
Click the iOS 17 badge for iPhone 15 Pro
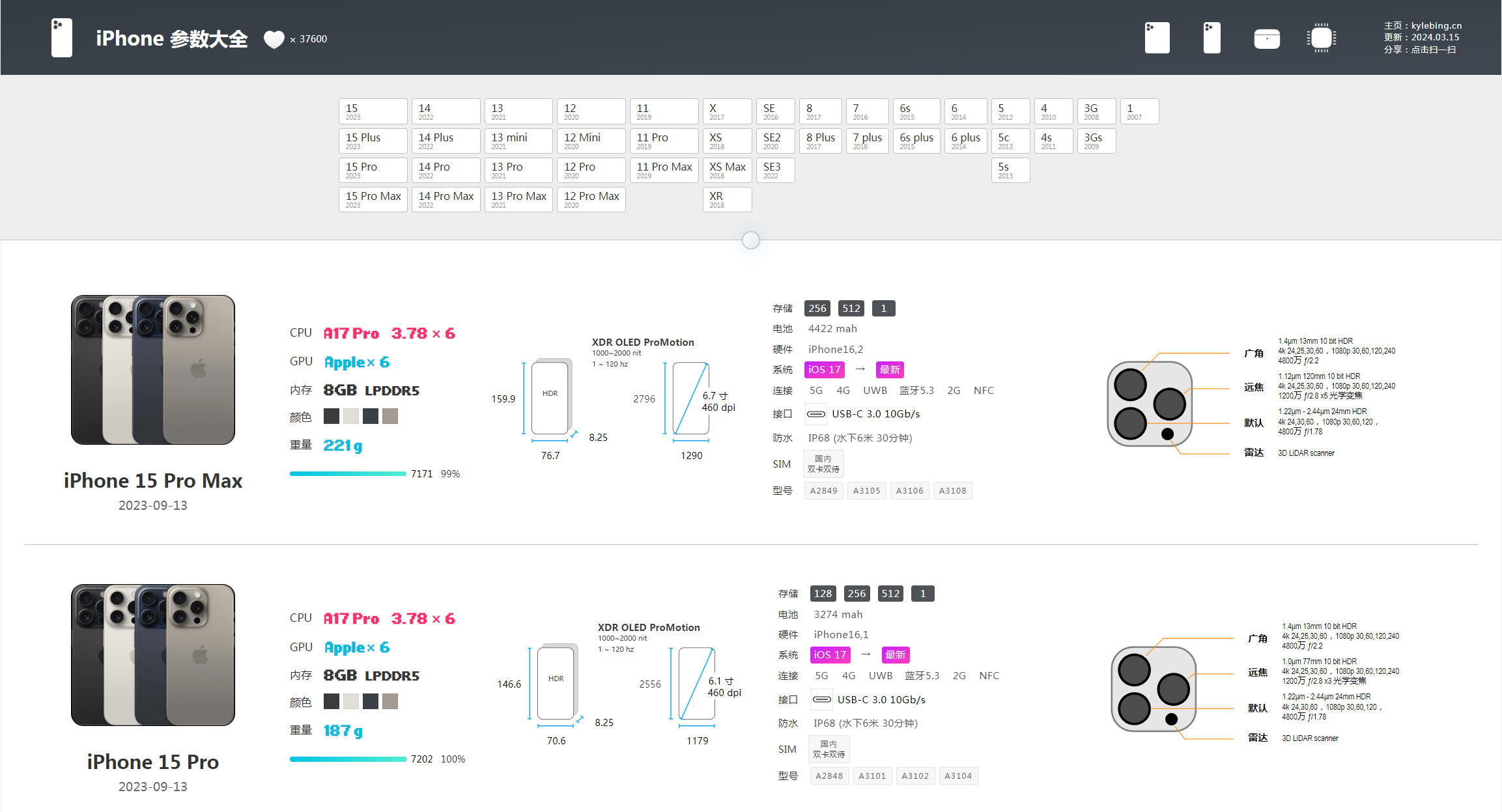click(x=830, y=655)
